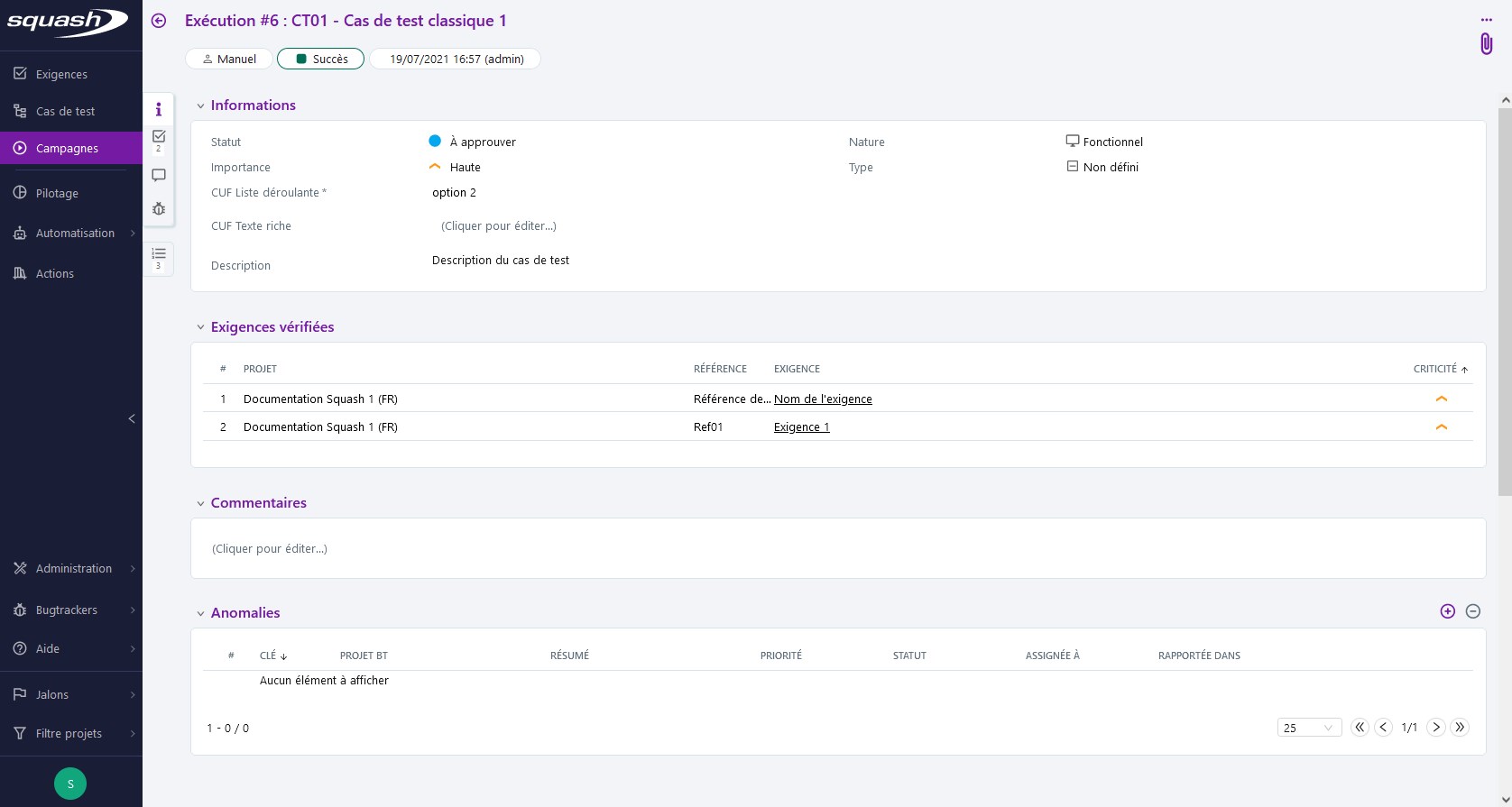Collapse the left navigation sidebar
This screenshot has width=1512, height=807.
(x=132, y=418)
